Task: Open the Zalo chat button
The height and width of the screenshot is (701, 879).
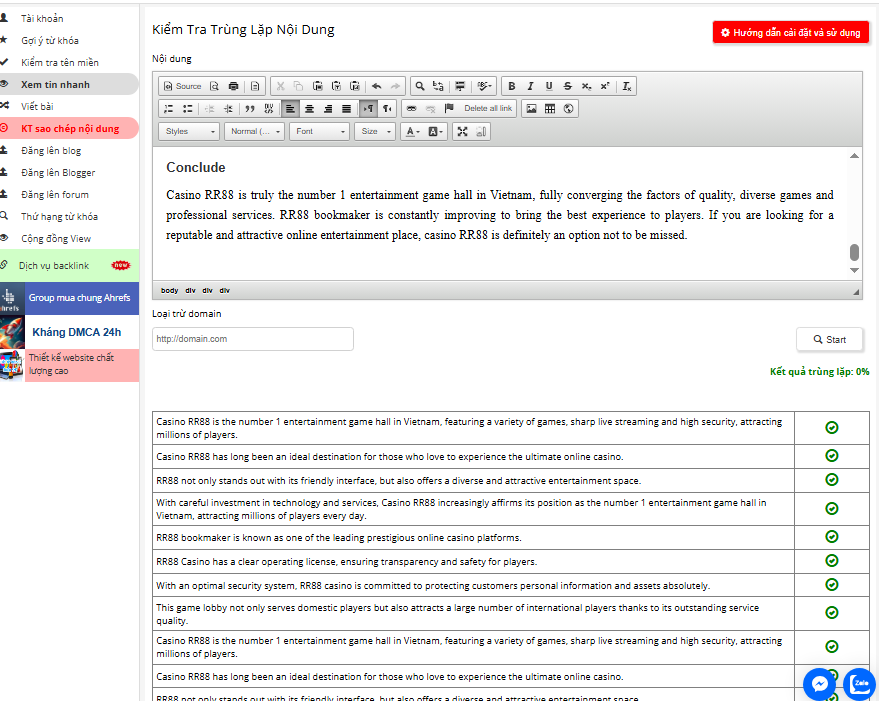Action: coord(859,684)
